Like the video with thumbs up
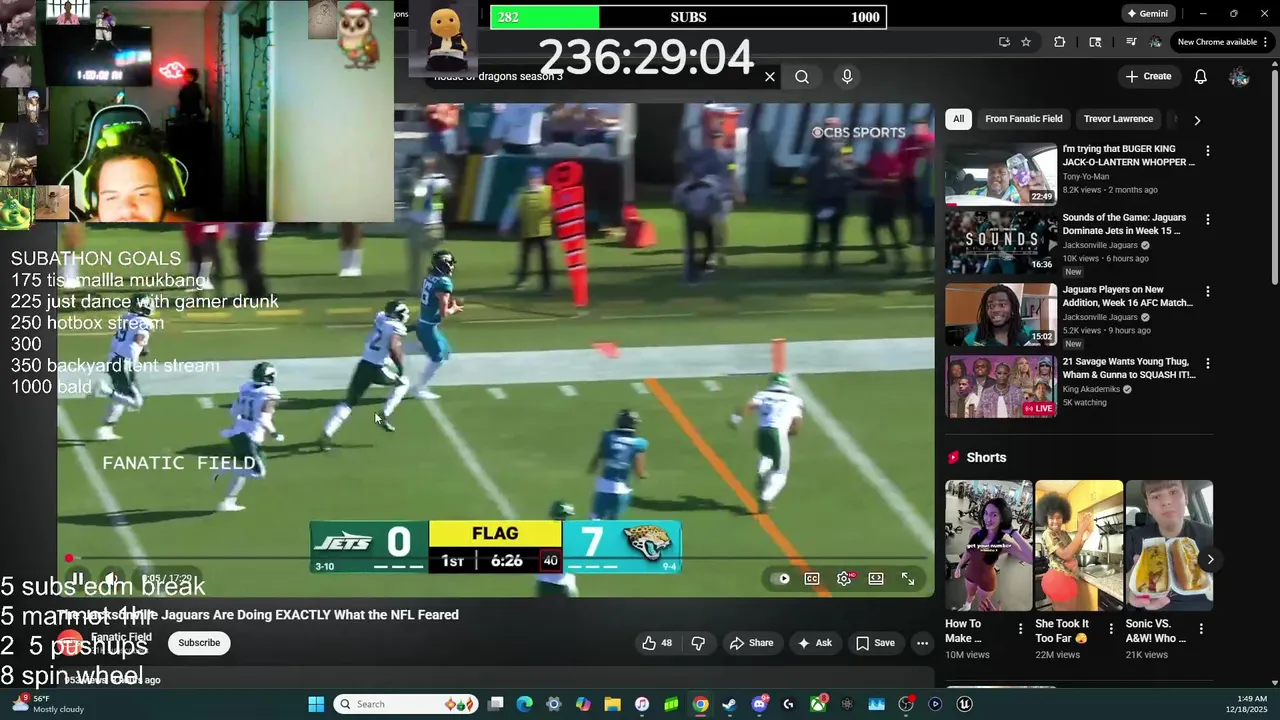The height and width of the screenshot is (720, 1280). coord(657,643)
